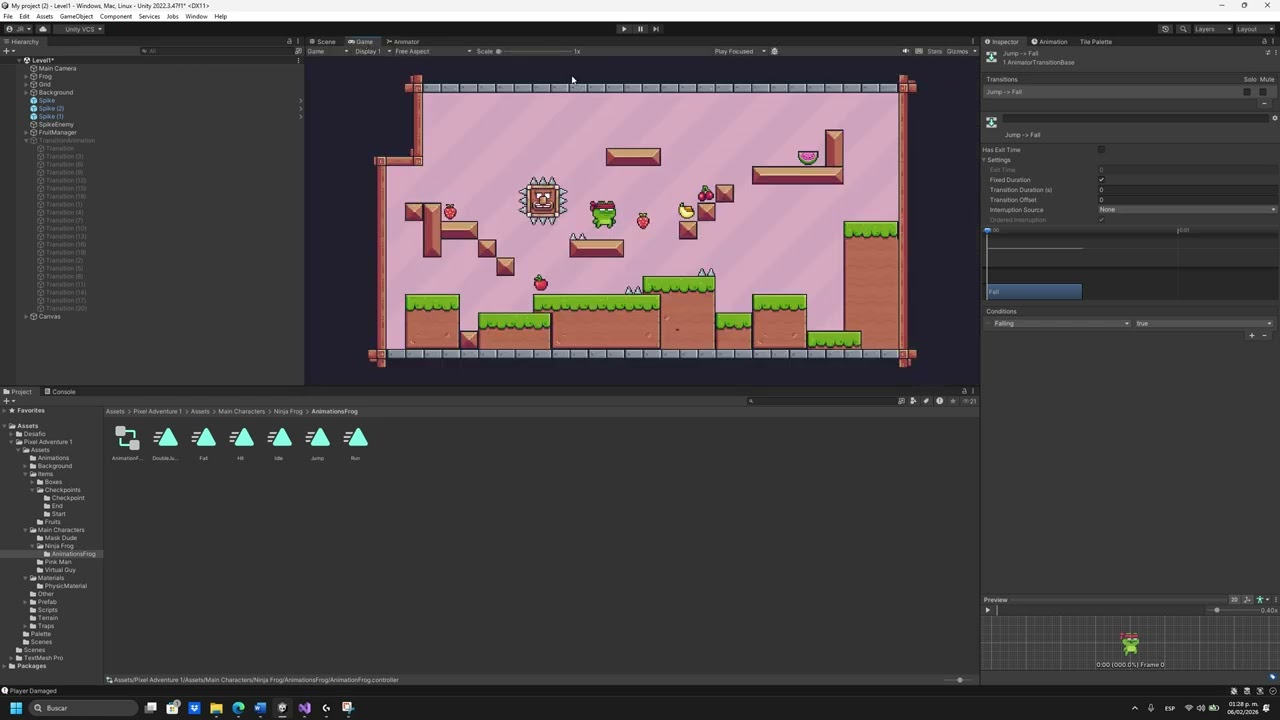
Task: Switch to the Animation tab
Action: [x=1049, y=41]
